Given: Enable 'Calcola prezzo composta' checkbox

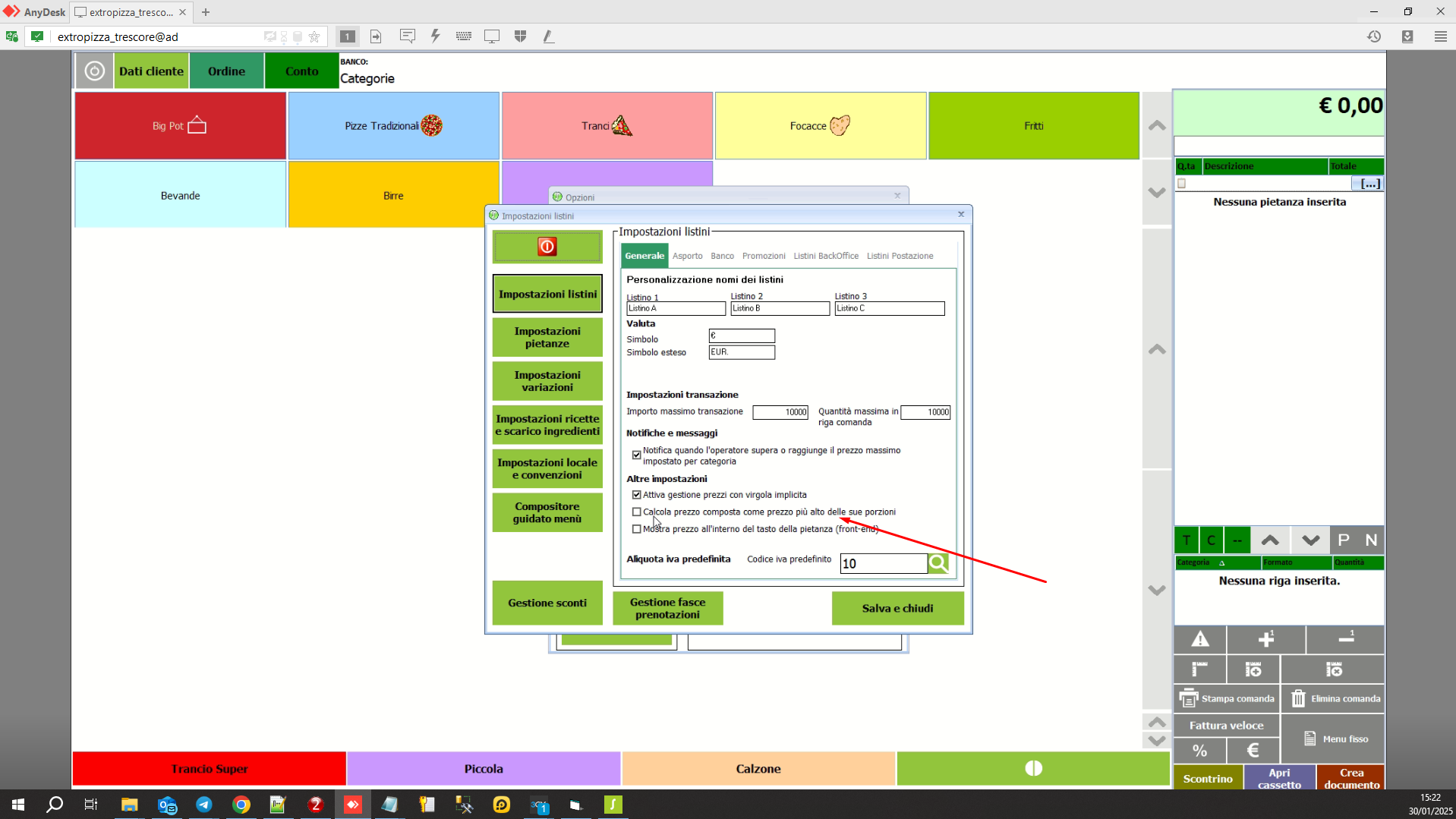Looking at the screenshot, I should [x=637, y=512].
